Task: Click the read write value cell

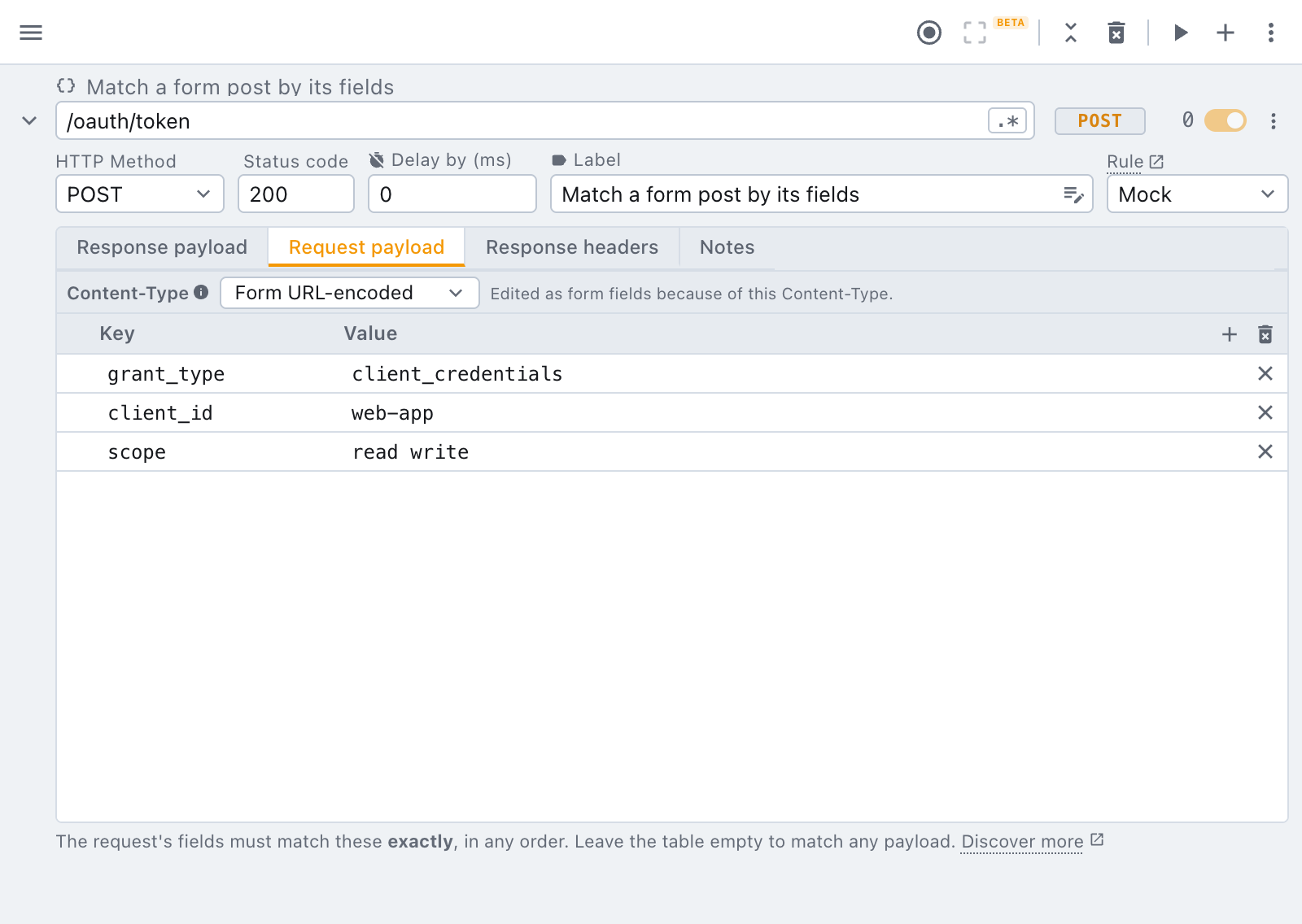Action: tap(410, 452)
